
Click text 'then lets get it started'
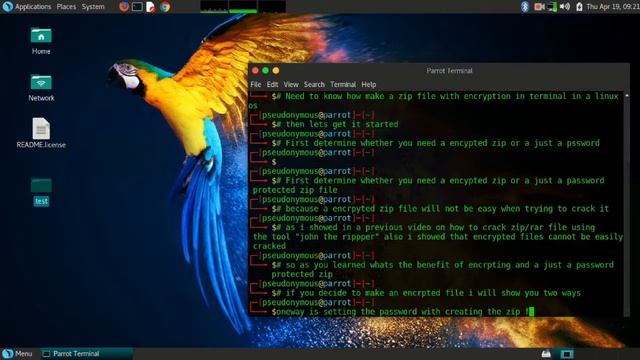click(x=342, y=124)
